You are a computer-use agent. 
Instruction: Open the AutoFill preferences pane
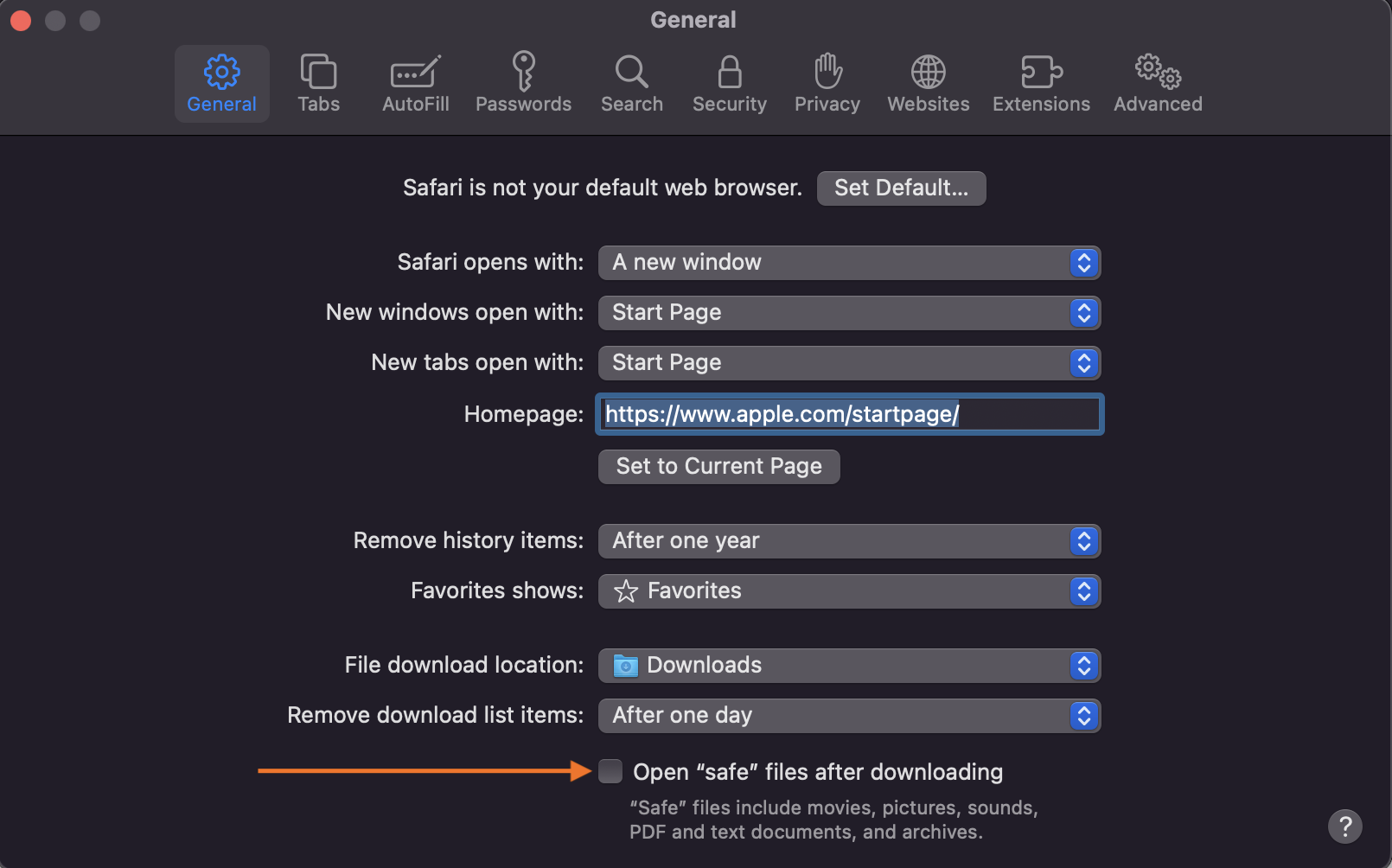tap(416, 84)
